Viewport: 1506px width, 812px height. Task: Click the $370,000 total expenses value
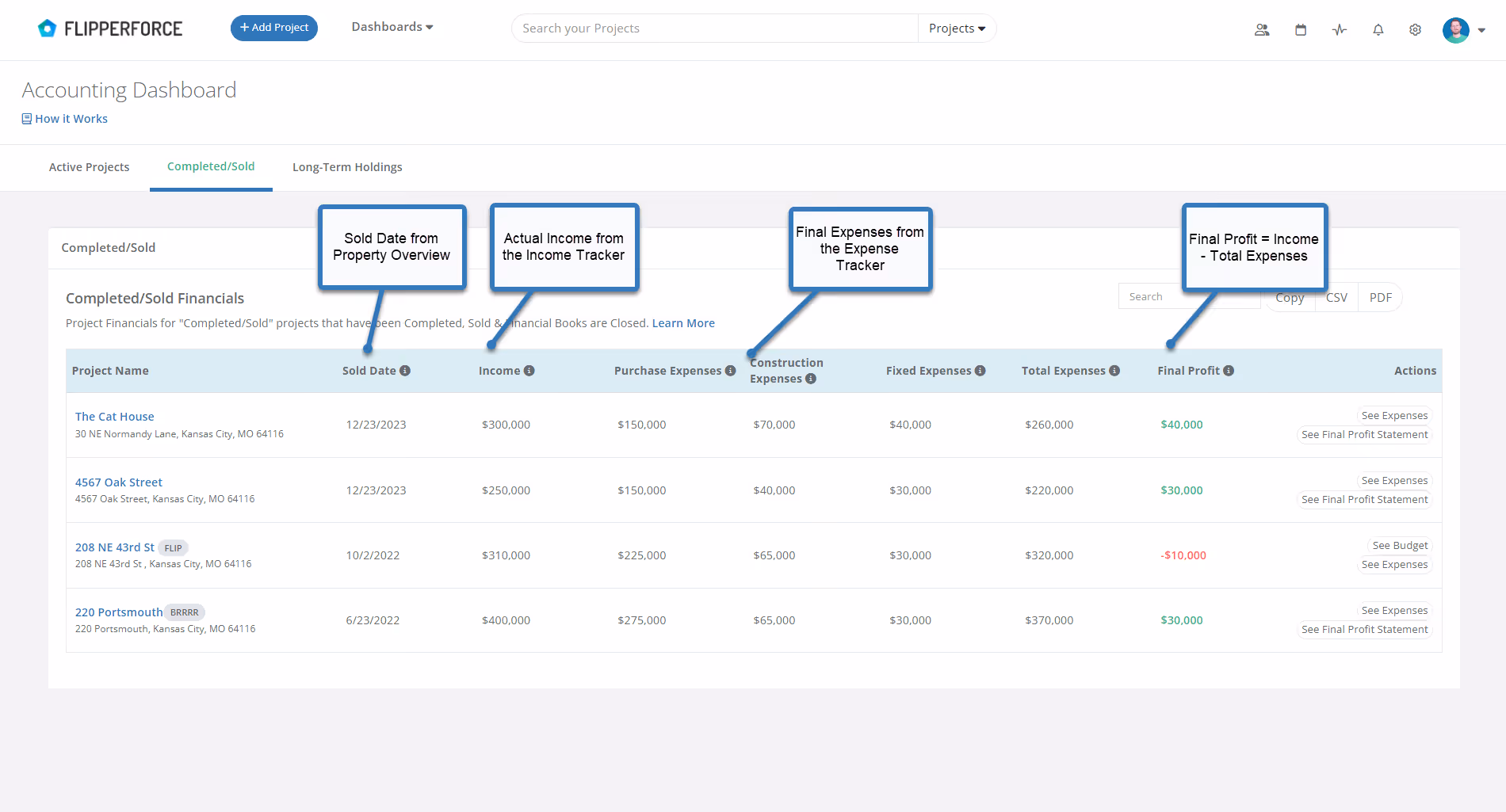point(1049,620)
